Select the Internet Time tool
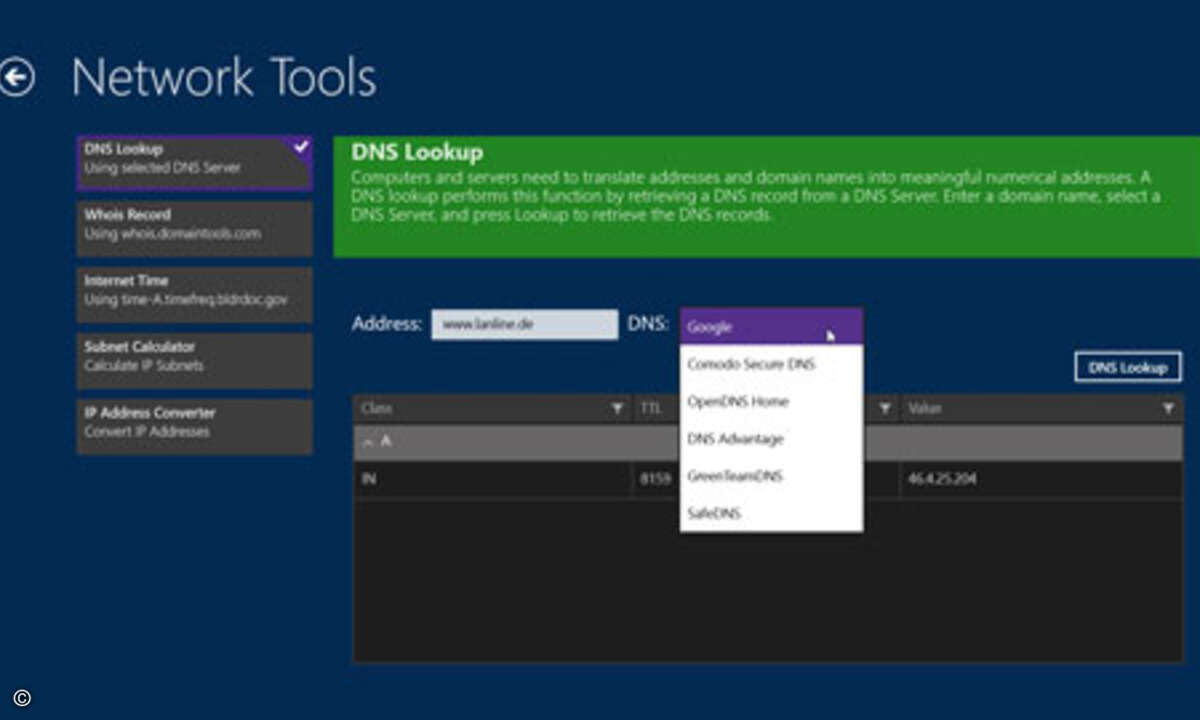The height and width of the screenshot is (720, 1200). point(195,294)
